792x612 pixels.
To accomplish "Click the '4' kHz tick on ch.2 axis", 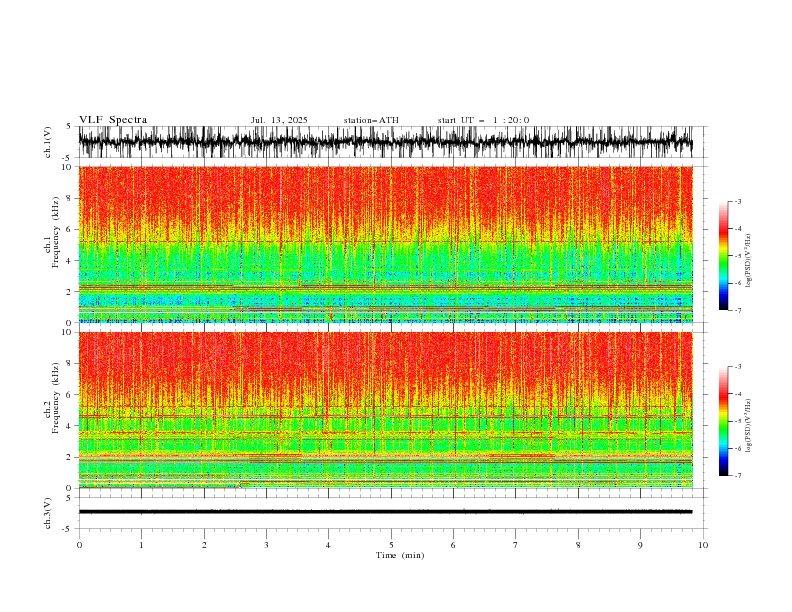I will pyautogui.click(x=70, y=426).
